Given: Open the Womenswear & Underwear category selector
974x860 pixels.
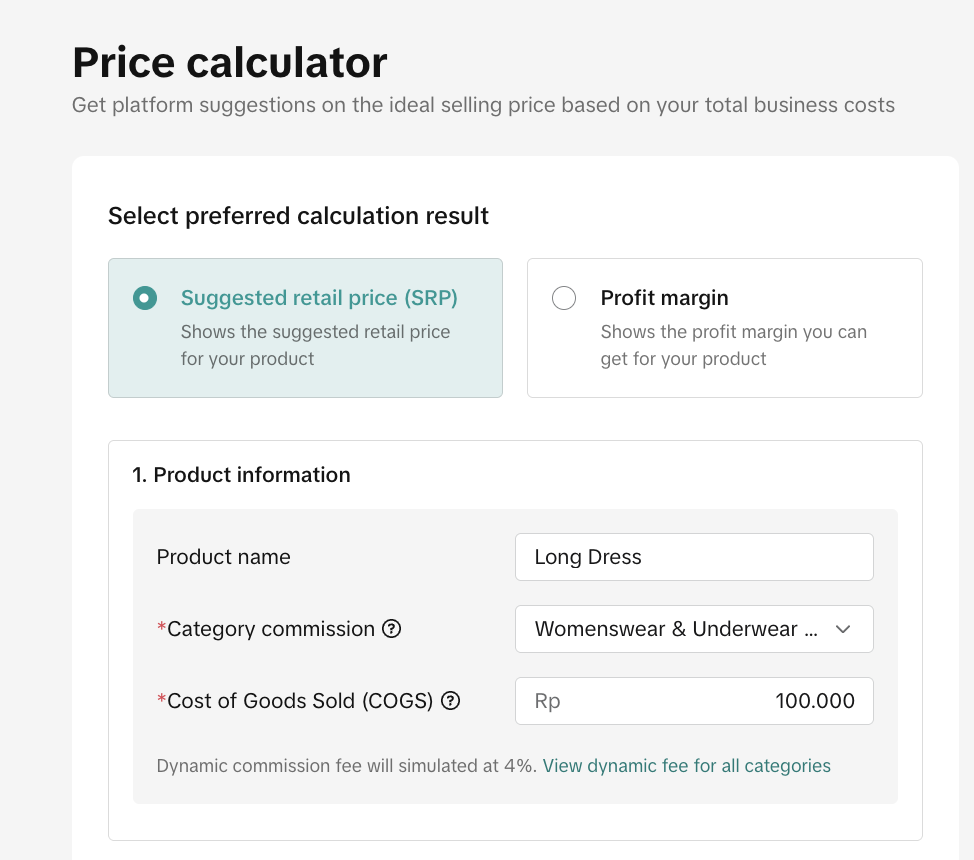Looking at the screenshot, I should tap(676, 629).
